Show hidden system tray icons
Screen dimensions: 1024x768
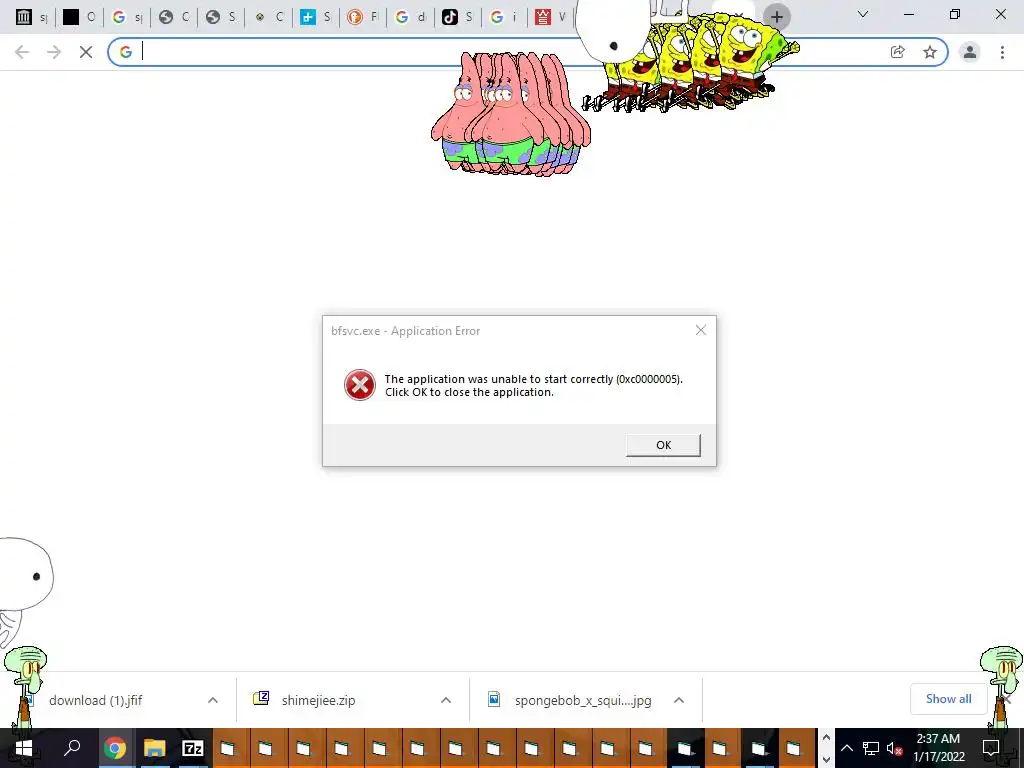coord(846,748)
